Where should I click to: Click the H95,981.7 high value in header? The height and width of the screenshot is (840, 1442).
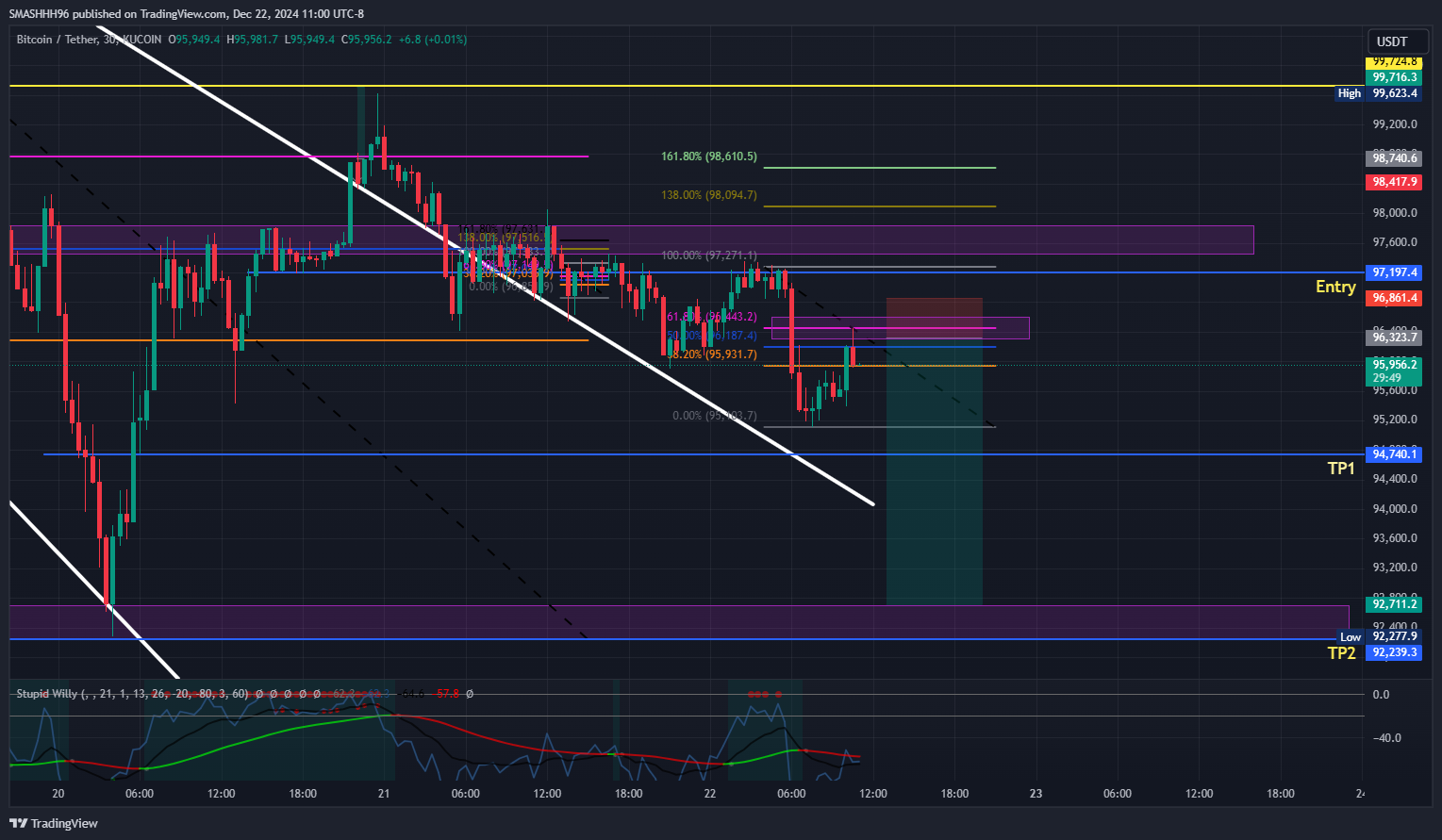[253, 40]
